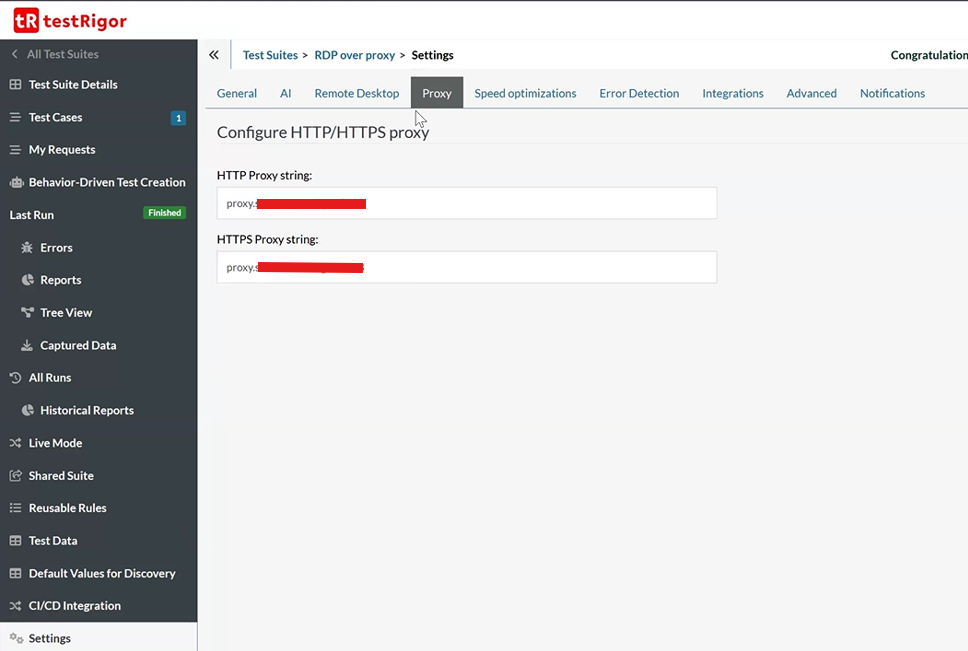
Task: Click the Test Cases list icon
Action: 15,117
